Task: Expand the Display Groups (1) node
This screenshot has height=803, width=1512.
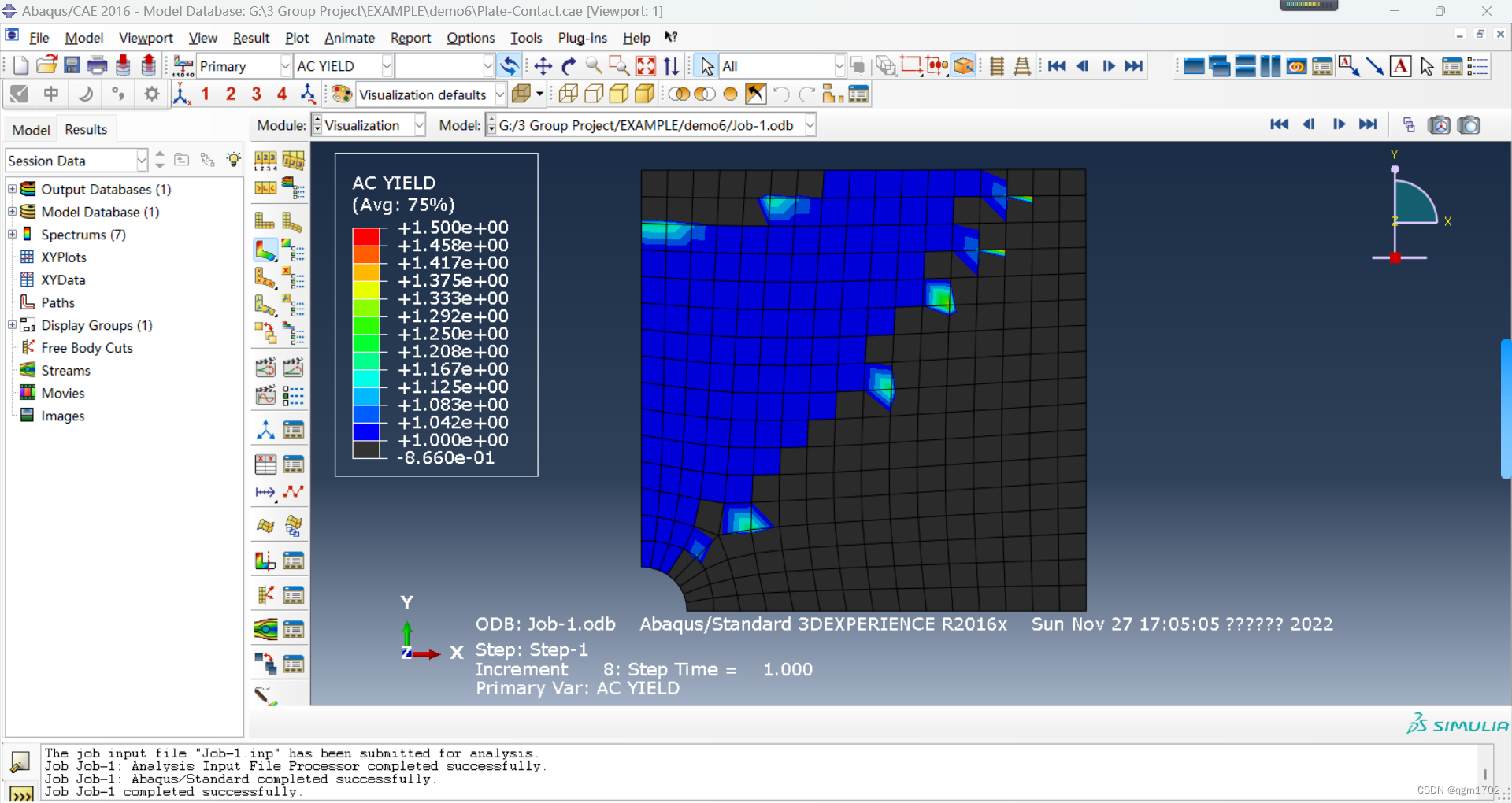Action: pyautogui.click(x=12, y=325)
